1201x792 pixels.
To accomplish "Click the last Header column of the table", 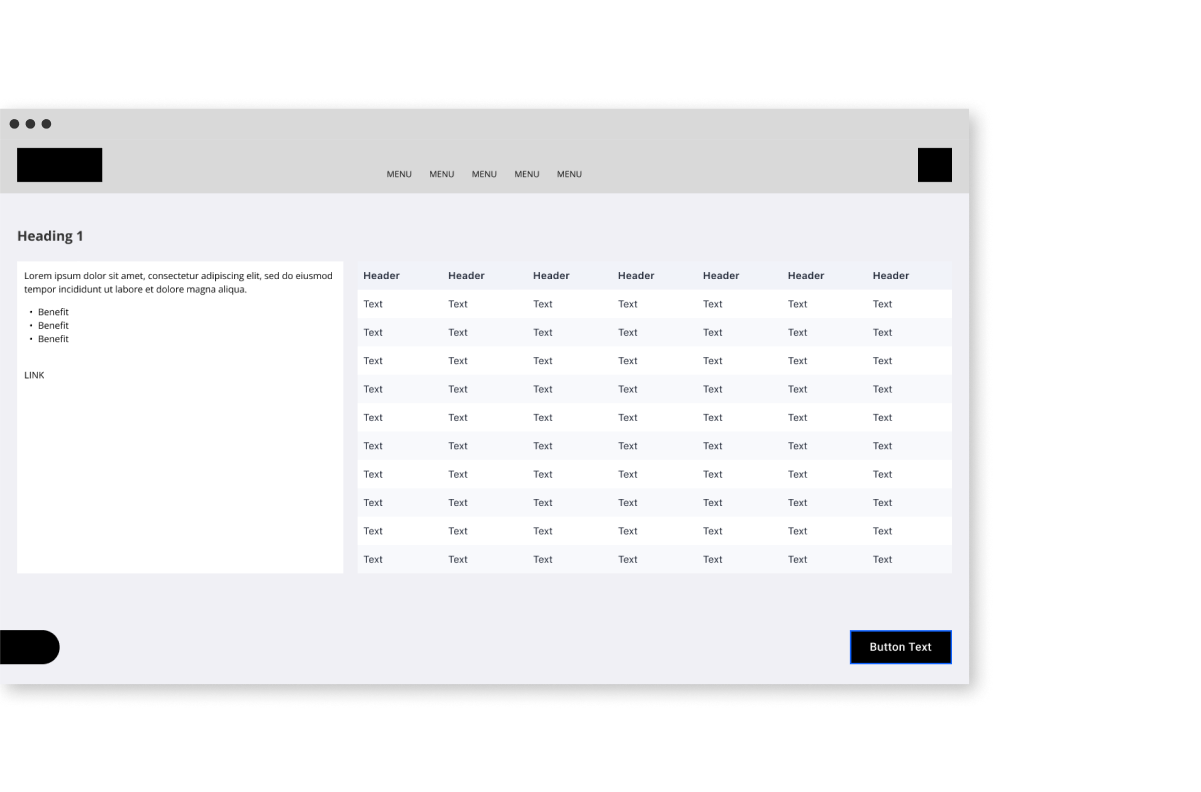I will pyautogui.click(x=890, y=275).
